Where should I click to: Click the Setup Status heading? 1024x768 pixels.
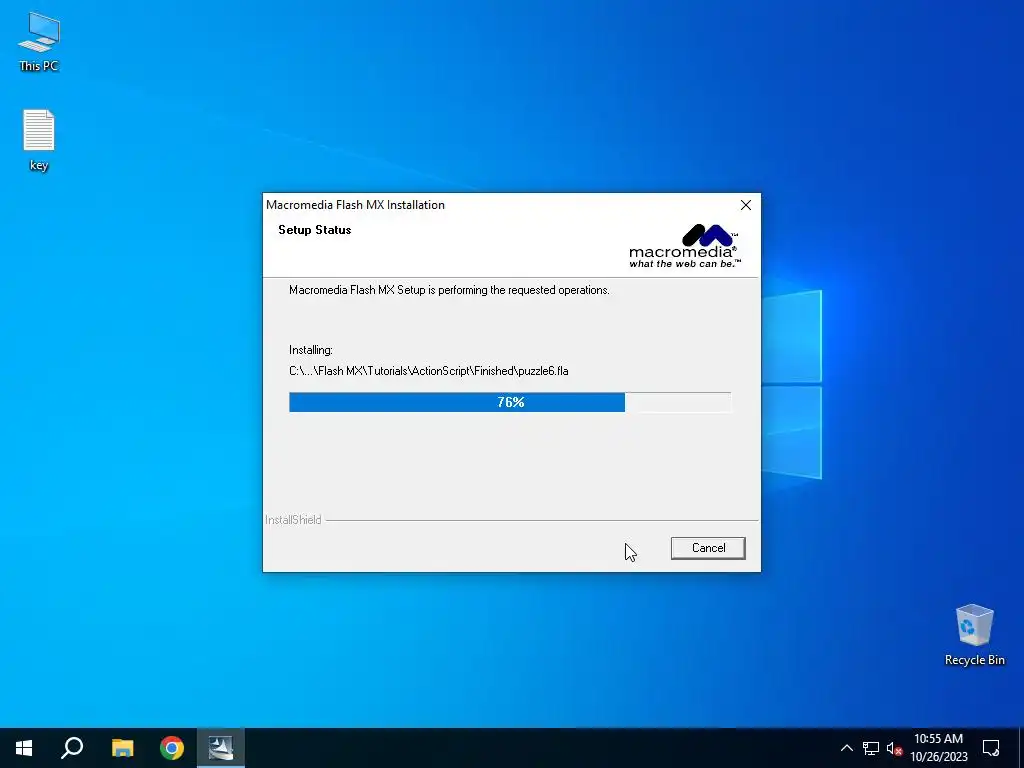click(315, 230)
